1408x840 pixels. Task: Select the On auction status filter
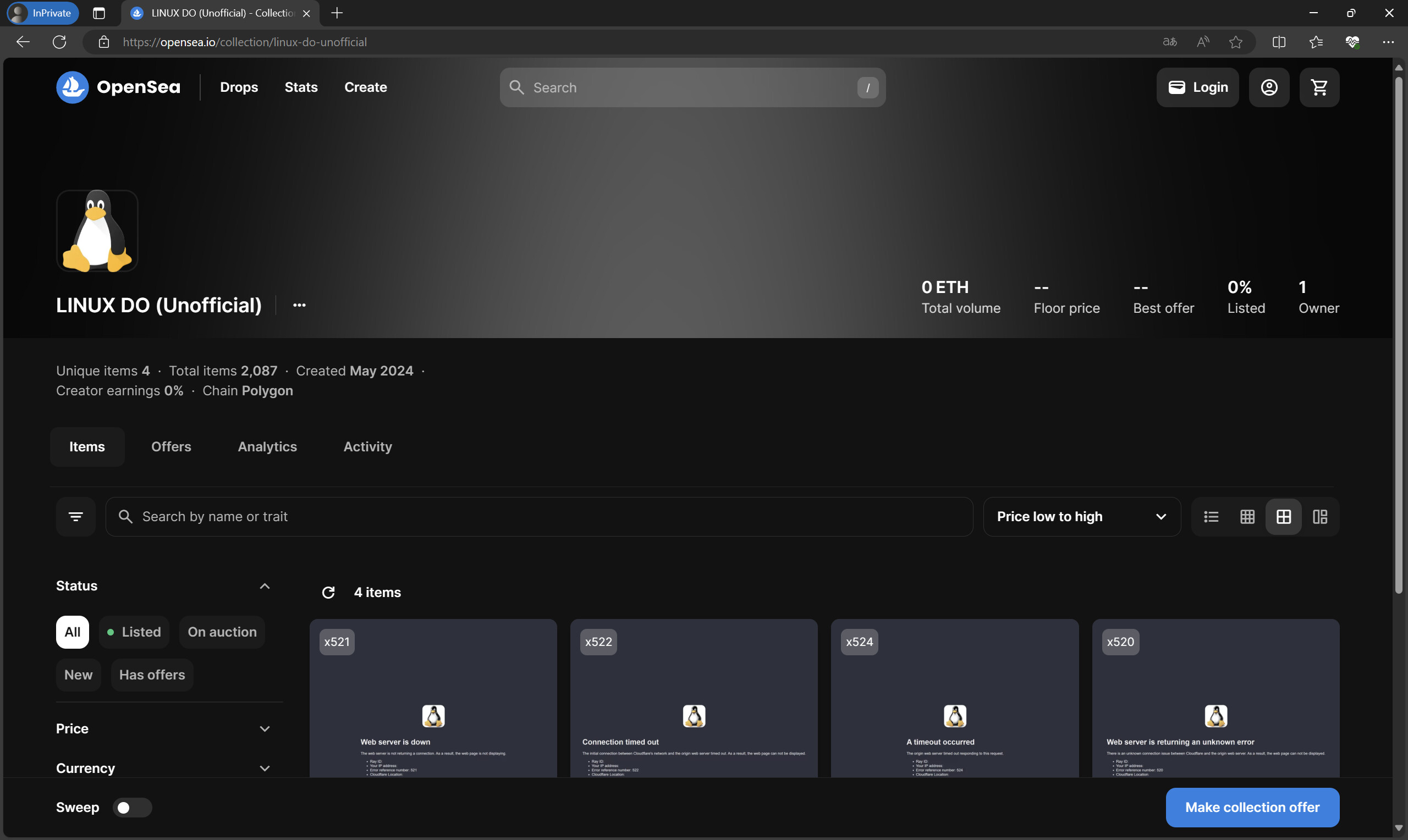pyautogui.click(x=222, y=632)
